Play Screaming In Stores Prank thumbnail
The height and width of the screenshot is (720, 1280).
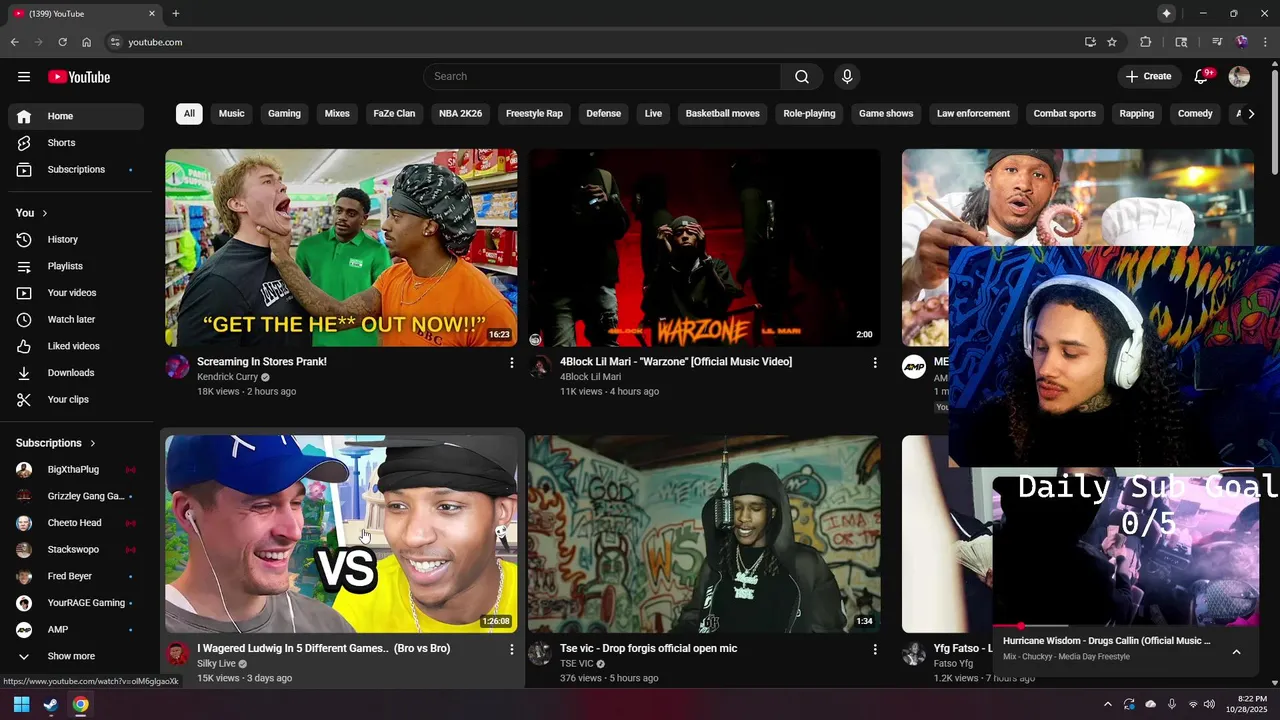pyautogui.click(x=341, y=248)
